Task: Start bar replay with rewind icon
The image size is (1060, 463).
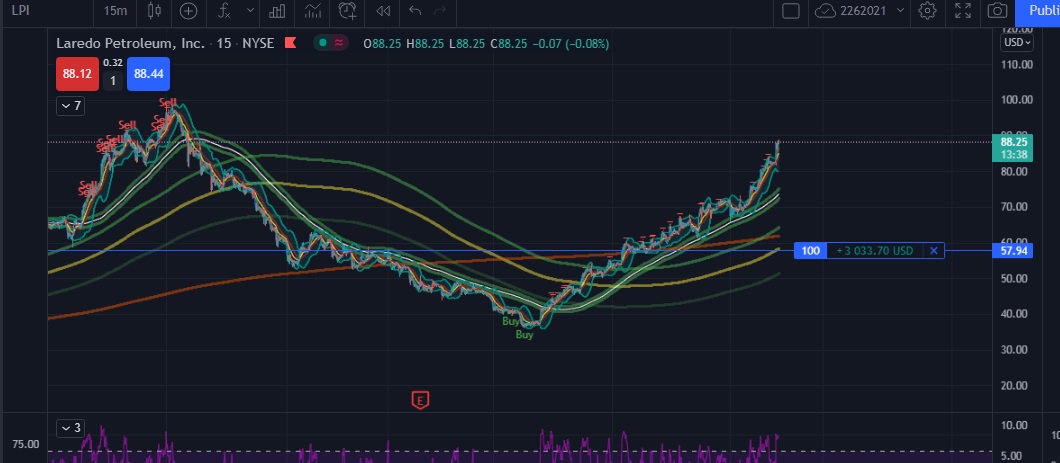Action: [383, 11]
